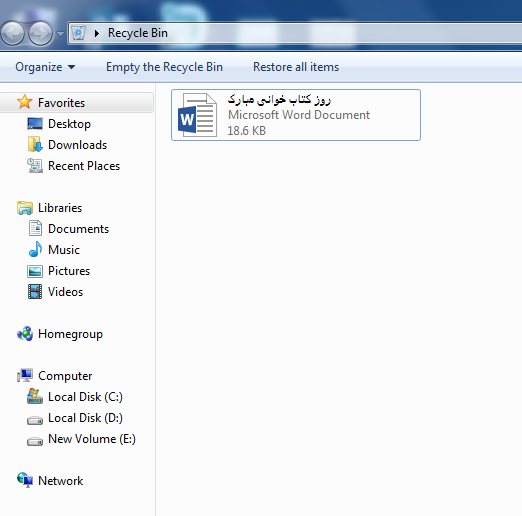Screen dimensions: 522x516
Task: Open the recent pages arrow beside the Forward button
Action: coord(60,34)
